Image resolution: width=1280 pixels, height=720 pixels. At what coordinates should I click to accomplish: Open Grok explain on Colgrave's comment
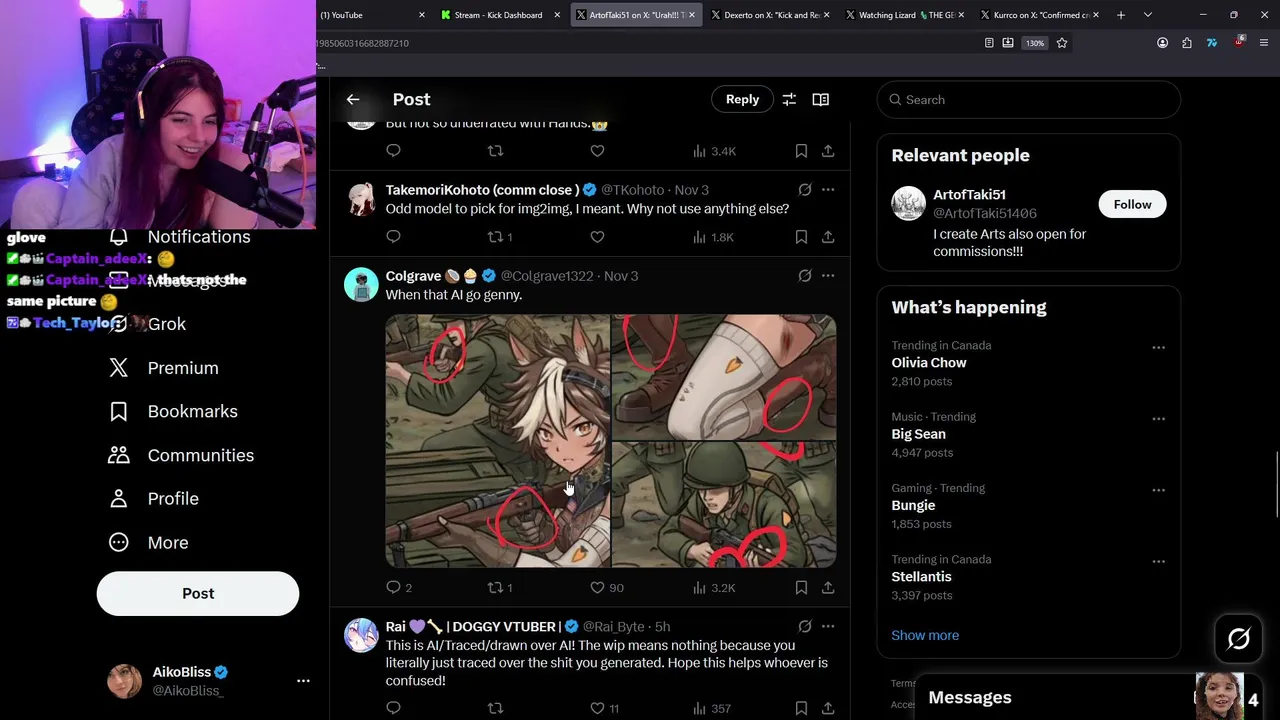pyautogui.click(x=805, y=275)
